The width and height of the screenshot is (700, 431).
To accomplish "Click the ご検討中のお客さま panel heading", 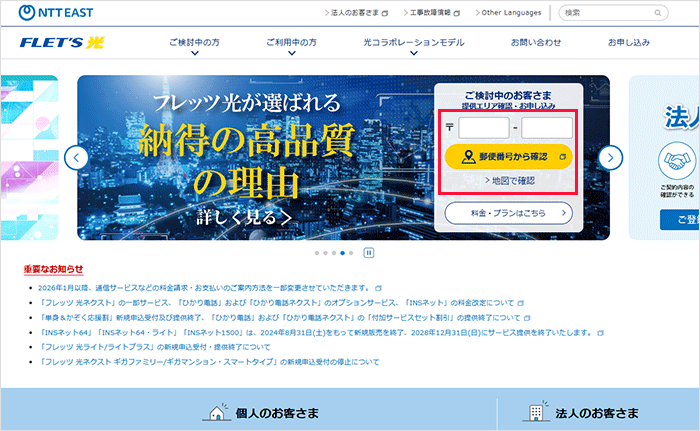I will (x=508, y=95).
